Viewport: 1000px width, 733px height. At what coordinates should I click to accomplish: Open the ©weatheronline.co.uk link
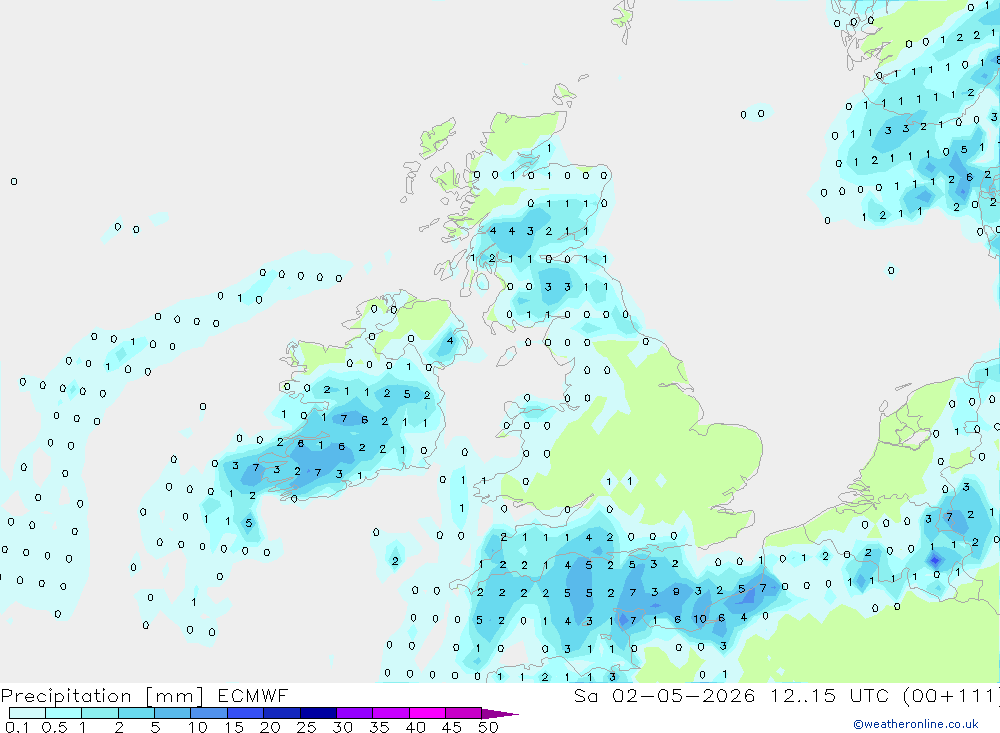click(915, 724)
